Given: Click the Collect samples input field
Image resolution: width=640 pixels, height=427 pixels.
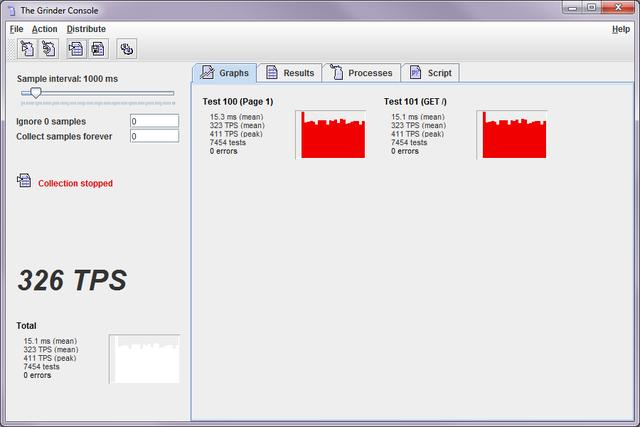Looking at the screenshot, I should tap(154, 136).
